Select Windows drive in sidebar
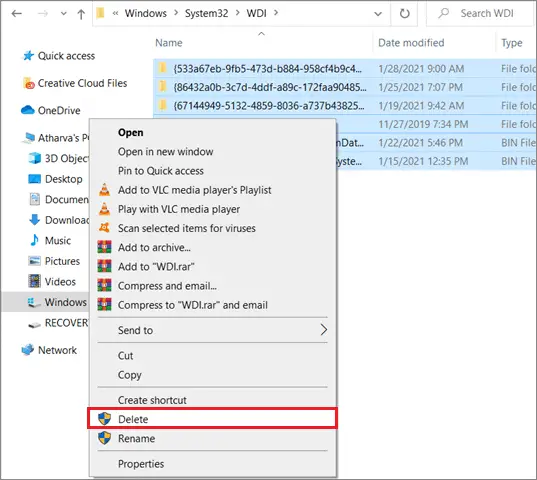The height and width of the screenshot is (480, 537). pyautogui.click(x=65, y=302)
